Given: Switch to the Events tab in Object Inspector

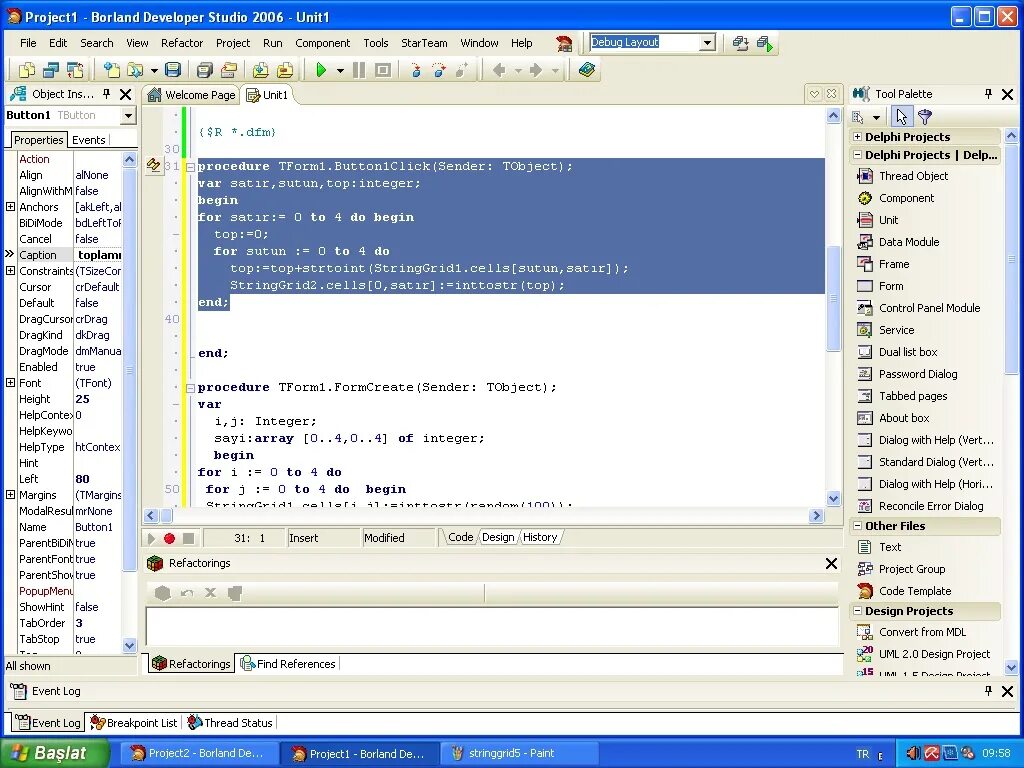Looking at the screenshot, I should [x=88, y=140].
